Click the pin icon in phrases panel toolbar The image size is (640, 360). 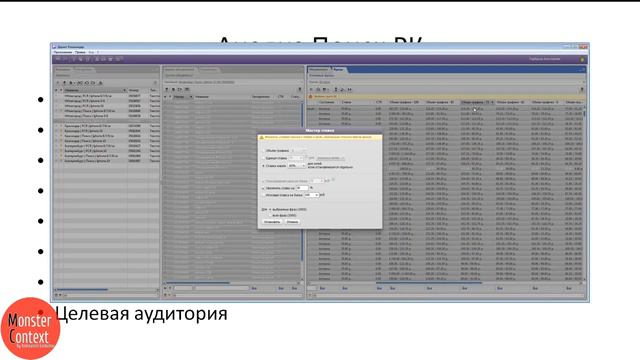click(x=582, y=89)
